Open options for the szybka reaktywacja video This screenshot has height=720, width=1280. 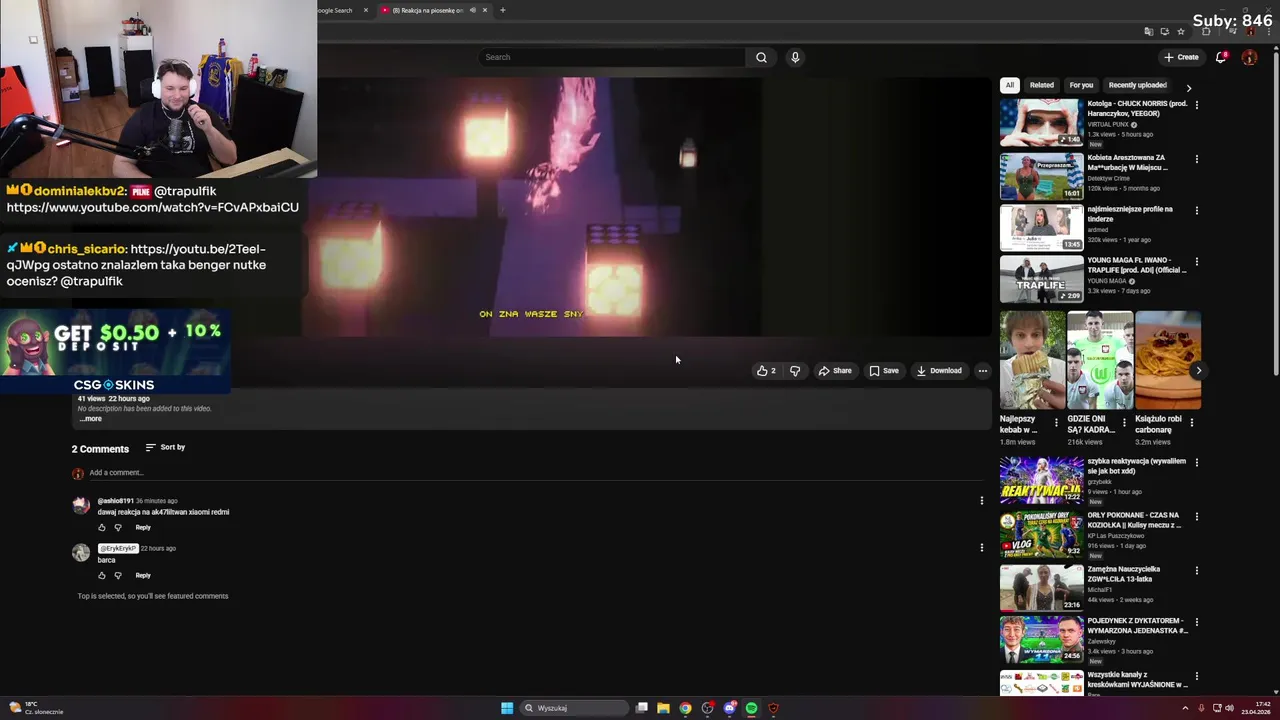click(1197, 463)
